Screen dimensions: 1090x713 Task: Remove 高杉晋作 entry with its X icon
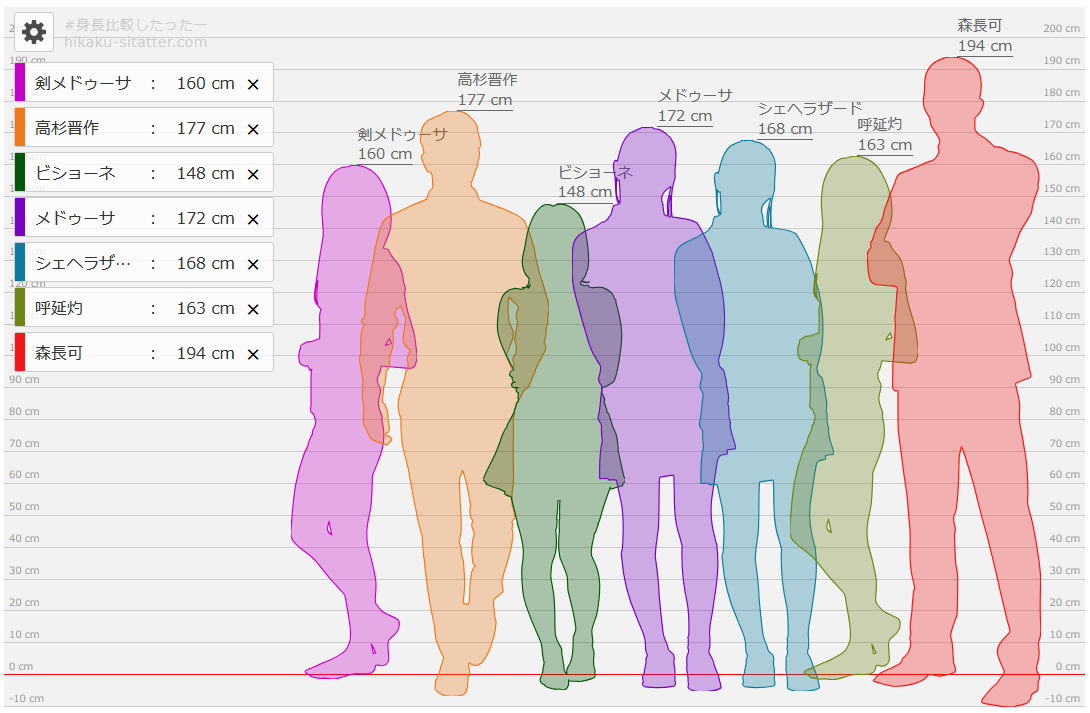click(253, 129)
